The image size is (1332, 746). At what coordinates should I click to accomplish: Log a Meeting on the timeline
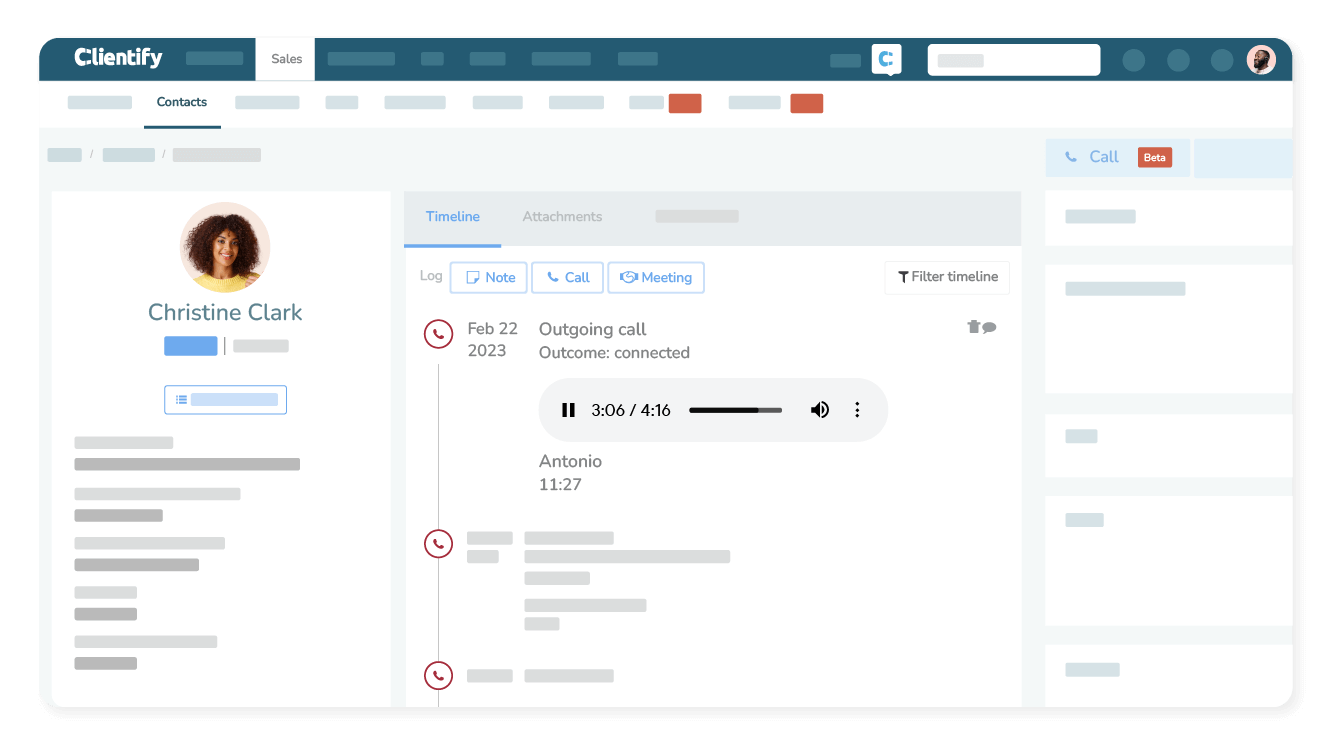[656, 277]
